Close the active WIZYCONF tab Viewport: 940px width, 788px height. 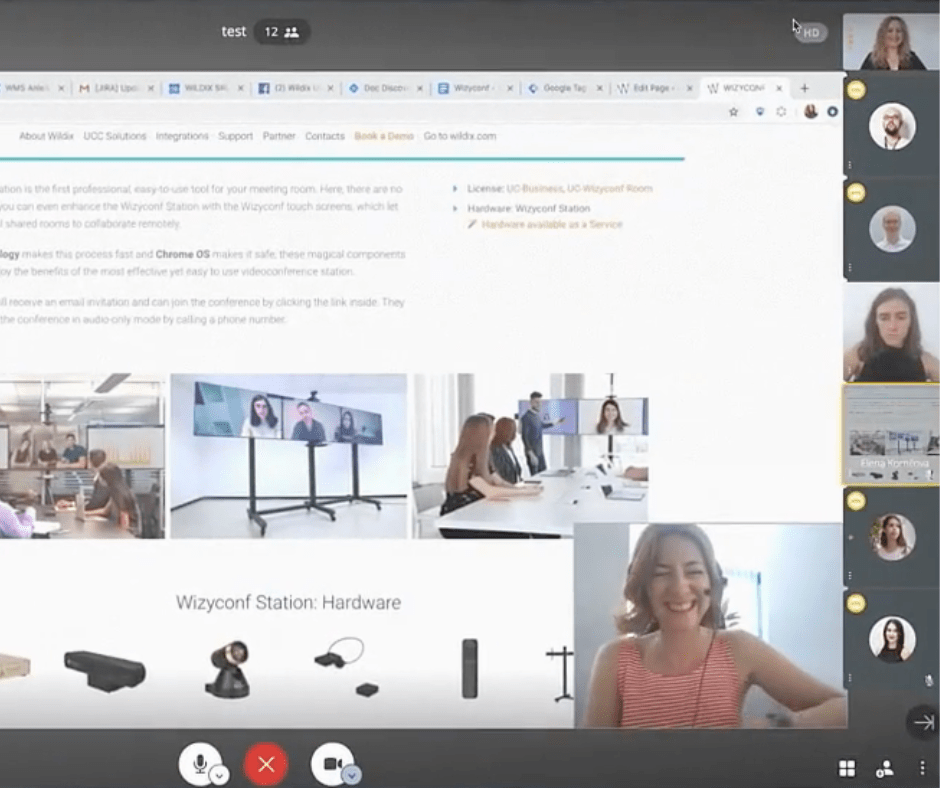(779, 88)
